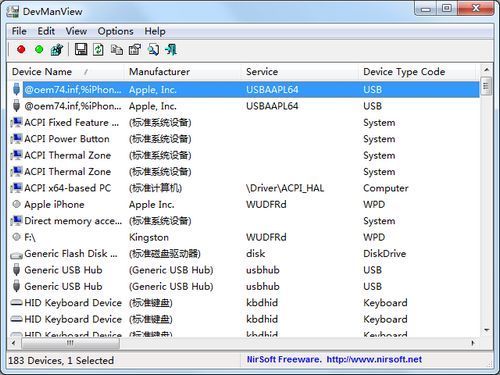Select the ACPI x64-based PC row
This screenshot has height=375, width=500.
click(x=243, y=188)
